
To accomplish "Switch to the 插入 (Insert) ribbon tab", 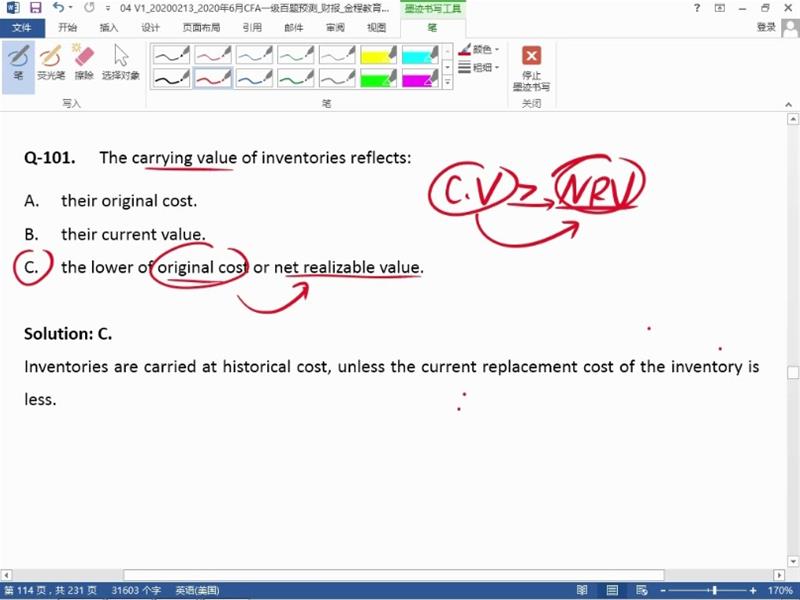I will 108,28.
